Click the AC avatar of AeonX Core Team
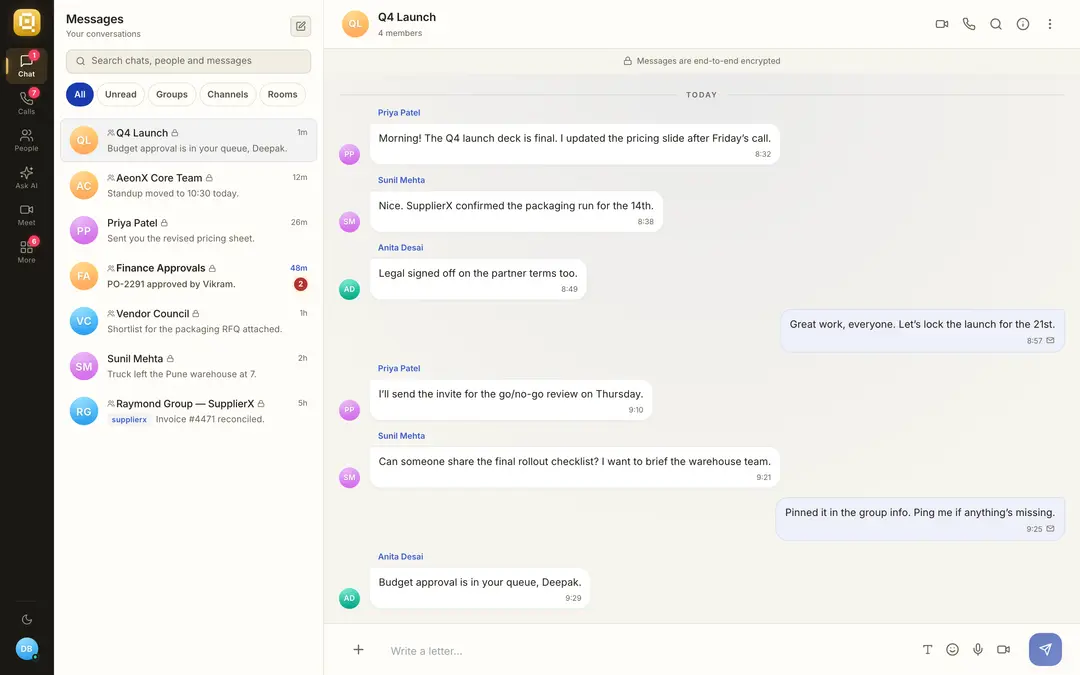 83,185
